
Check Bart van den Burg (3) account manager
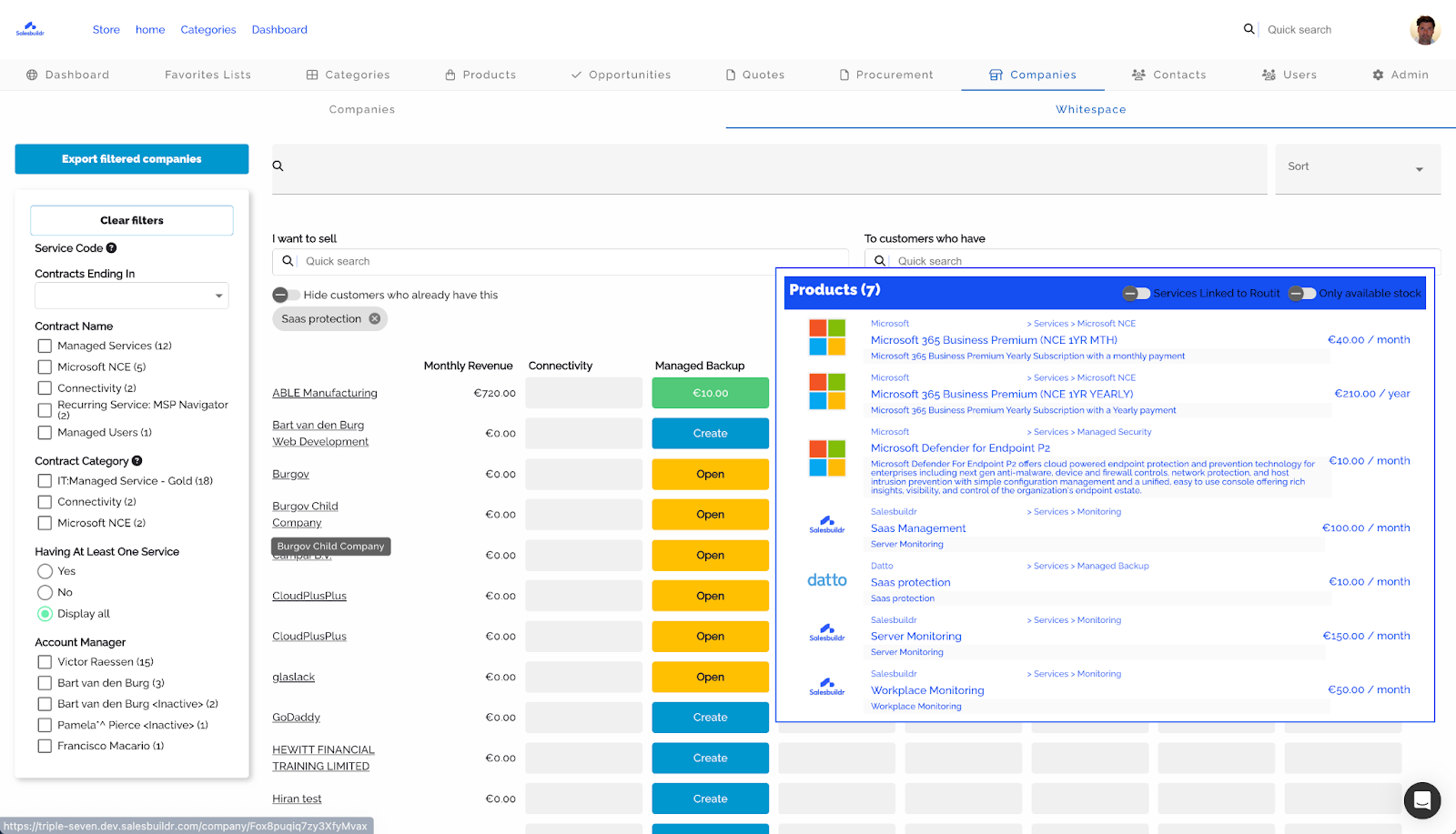pyautogui.click(x=45, y=683)
